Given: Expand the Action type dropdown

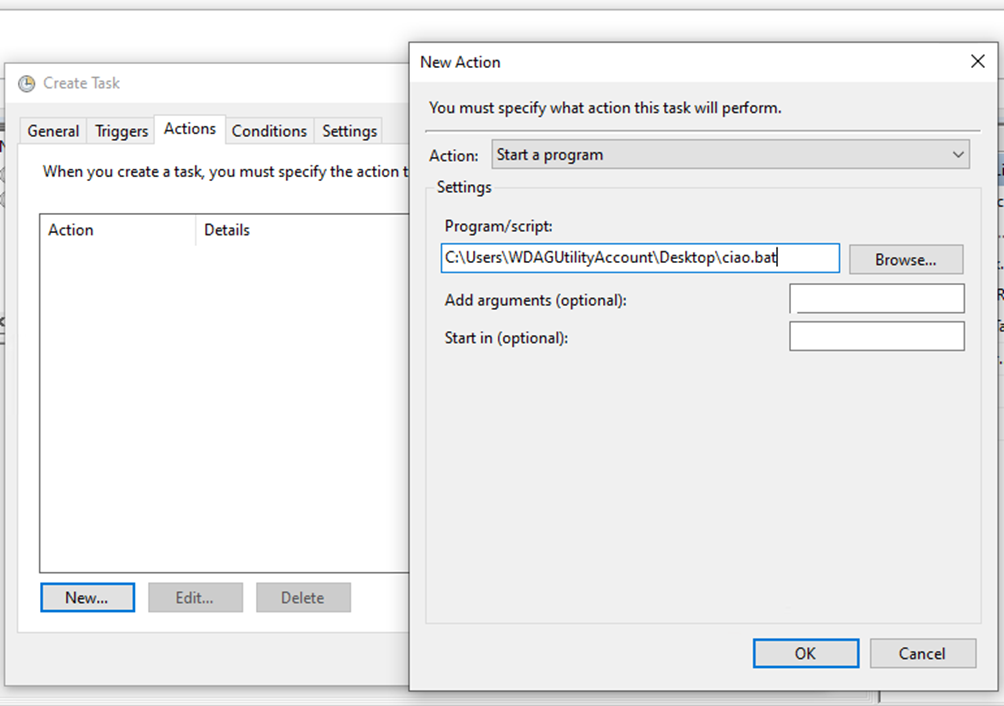Looking at the screenshot, I should (x=730, y=155).
